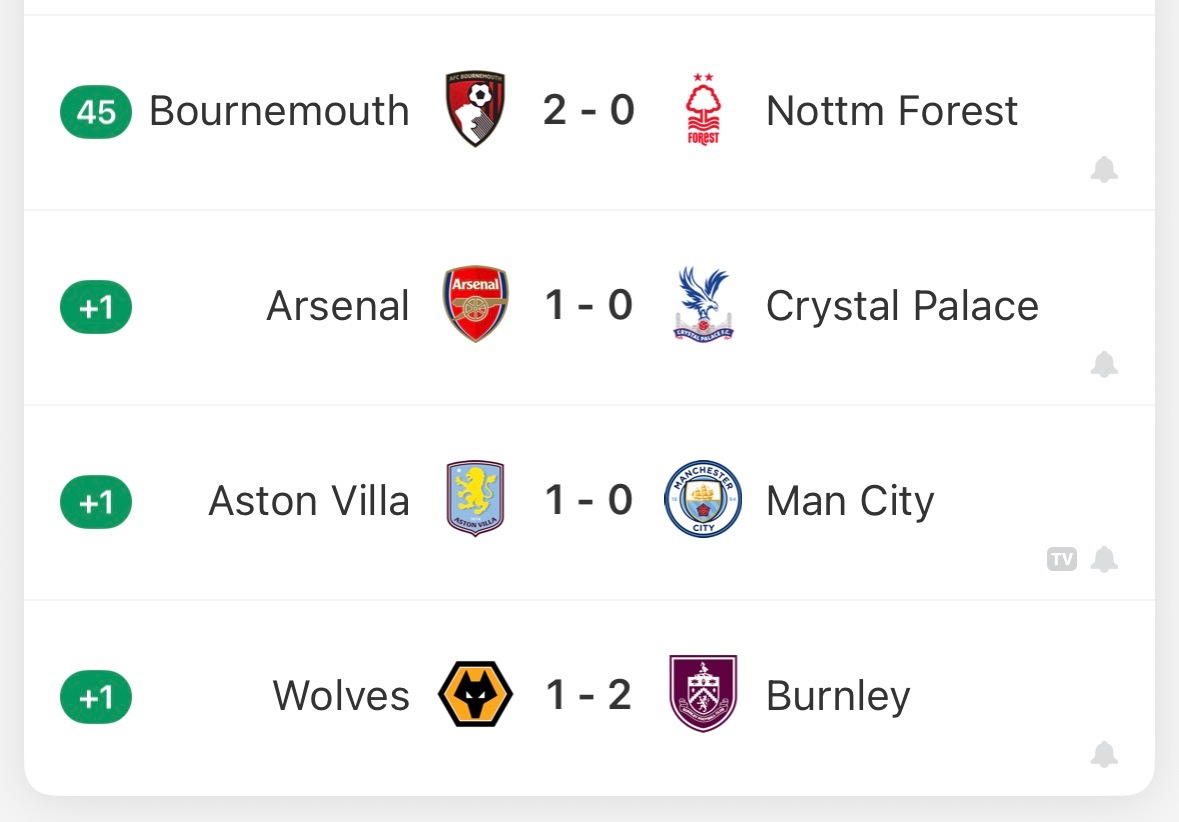1179x822 pixels.
Task: Enable alerts bell for Wolves vs Burnley
Action: point(1103,755)
